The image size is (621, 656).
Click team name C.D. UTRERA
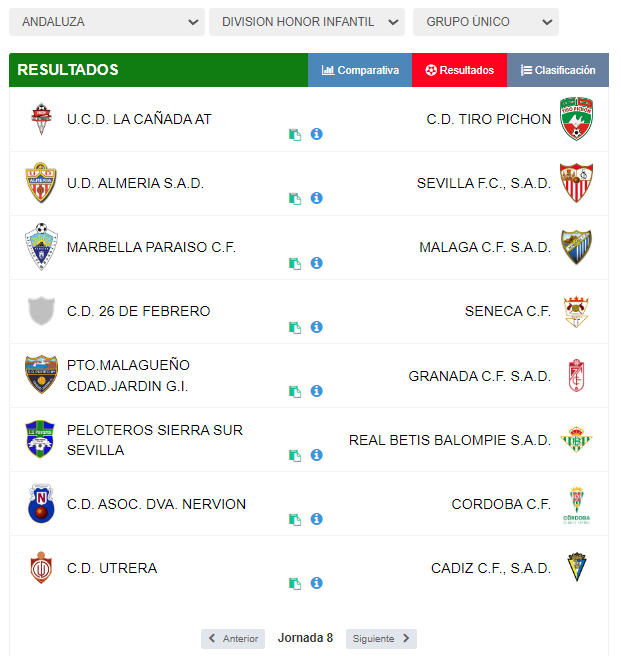click(x=112, y=568)
